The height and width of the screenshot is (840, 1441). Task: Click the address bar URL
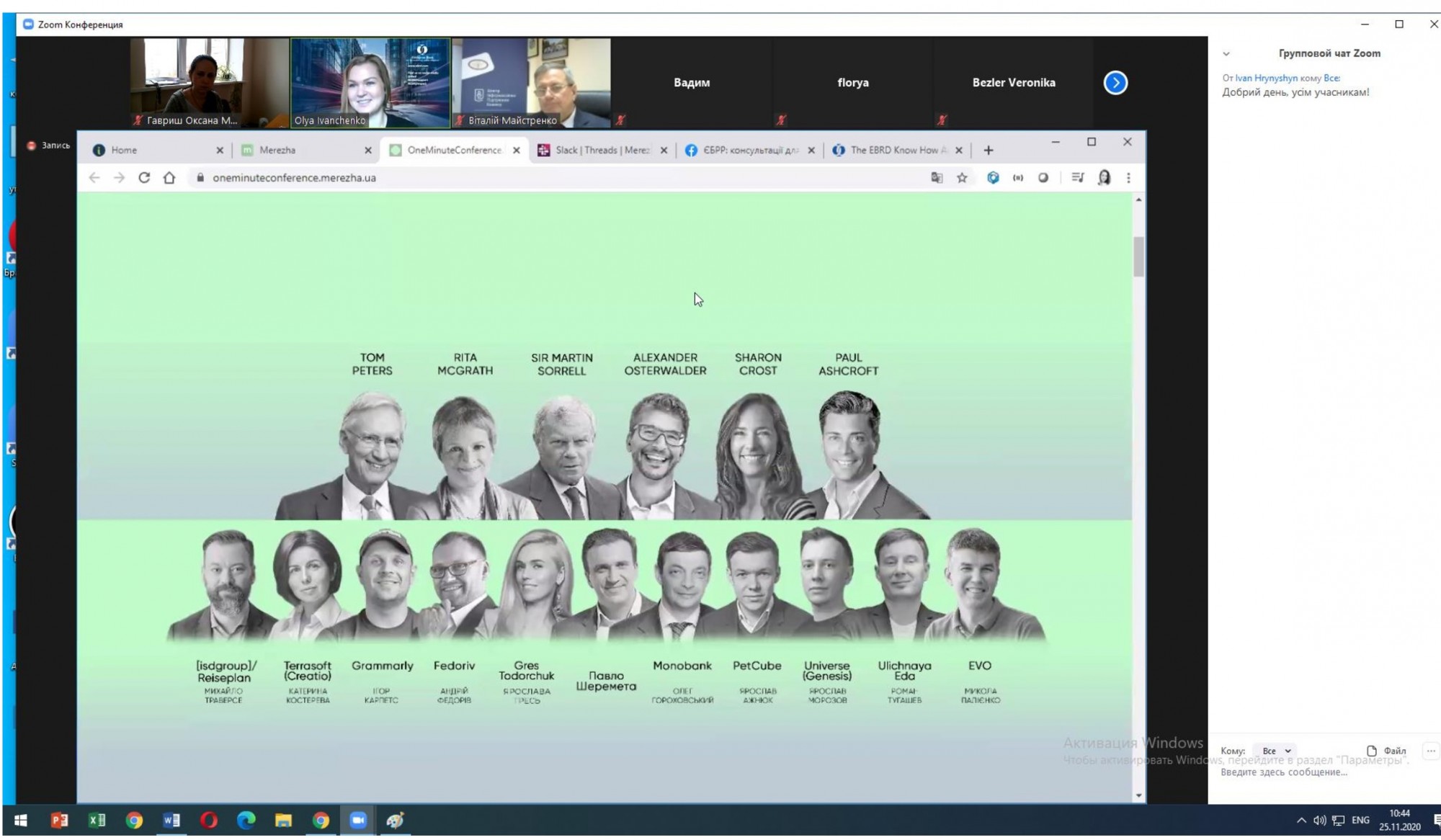(295, 178)
